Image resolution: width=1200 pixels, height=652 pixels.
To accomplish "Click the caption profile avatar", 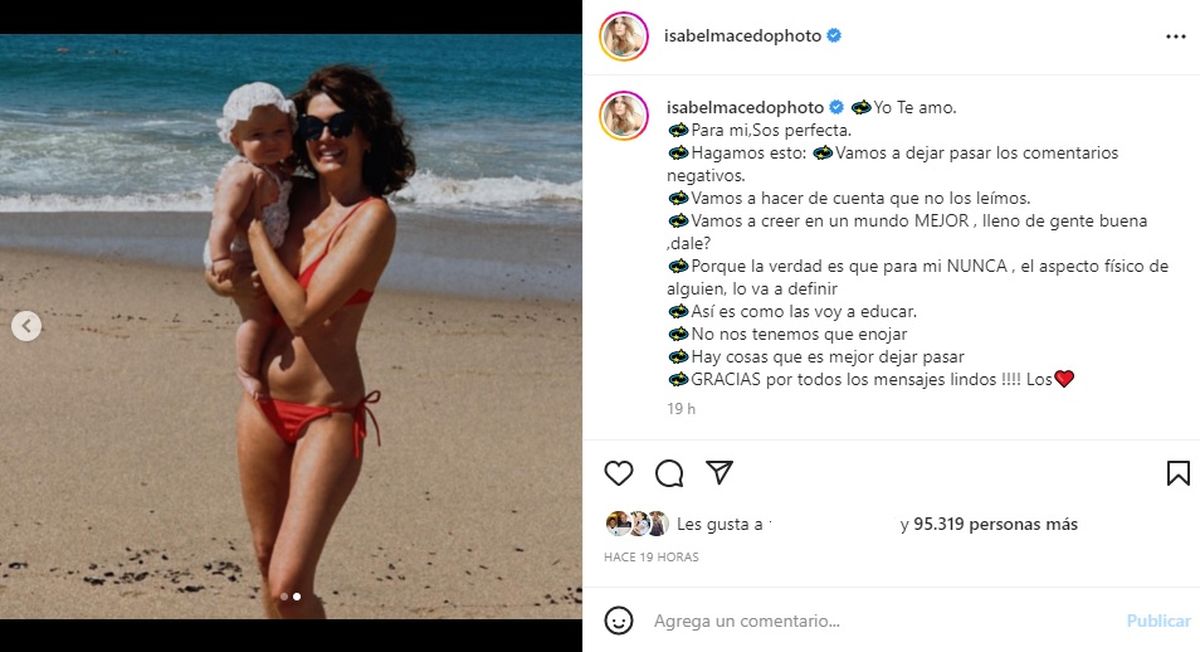I will (623, 115).
